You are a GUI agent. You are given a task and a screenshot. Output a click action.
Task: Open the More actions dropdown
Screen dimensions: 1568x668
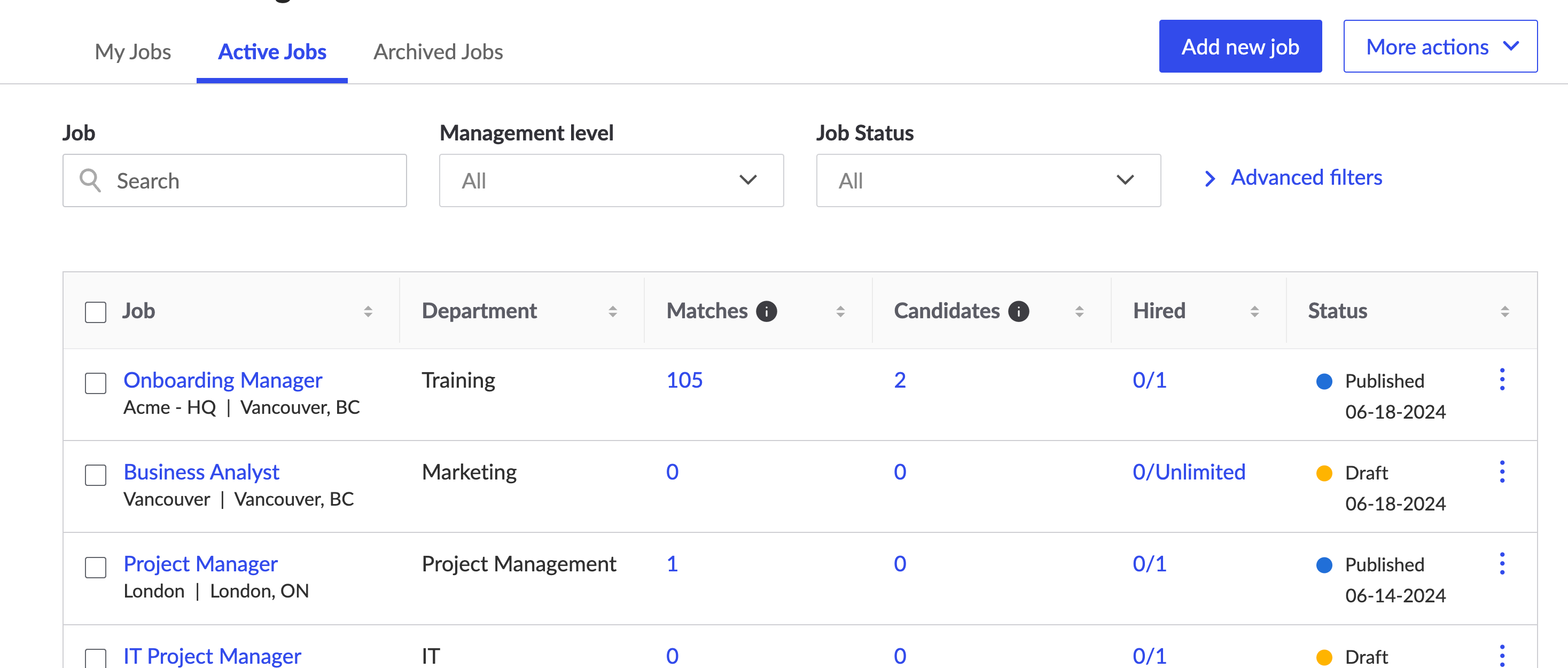pos(1440,47)
